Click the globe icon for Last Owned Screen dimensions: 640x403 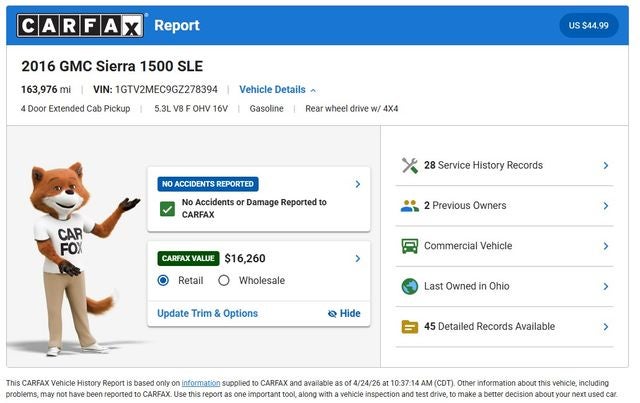[x=409, y=286]
